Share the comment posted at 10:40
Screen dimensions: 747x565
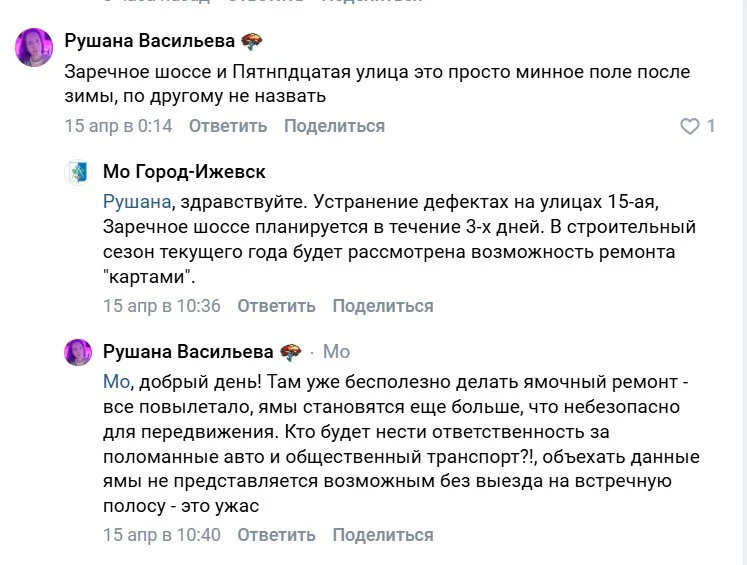coord(383,535)
